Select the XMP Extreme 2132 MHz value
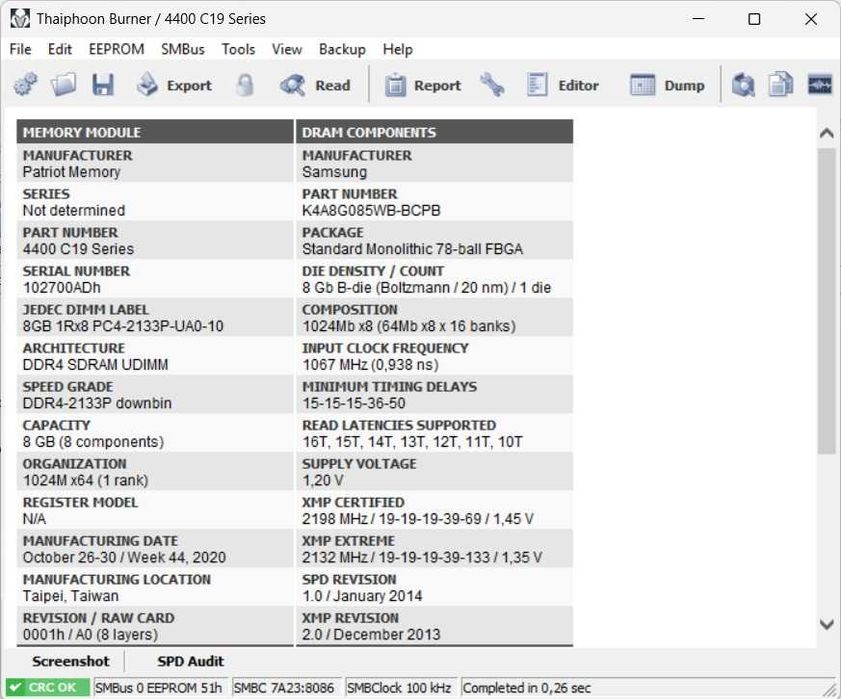 point(422,557)
